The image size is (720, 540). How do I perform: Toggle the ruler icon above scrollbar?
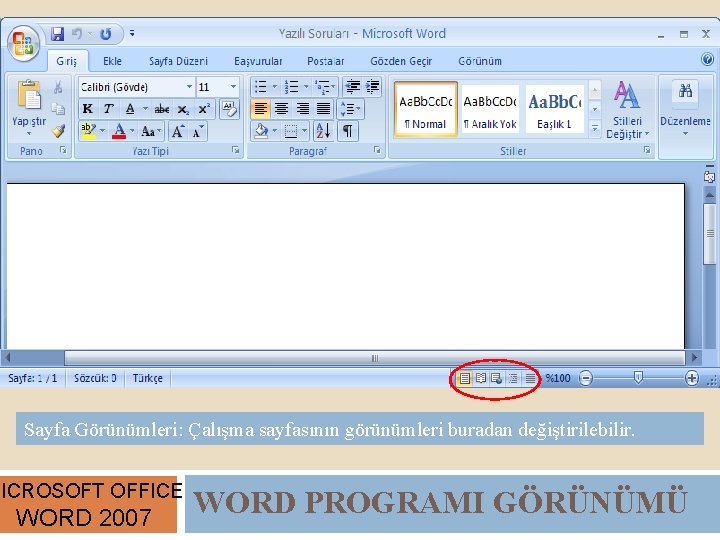click(x=709, y=177)
